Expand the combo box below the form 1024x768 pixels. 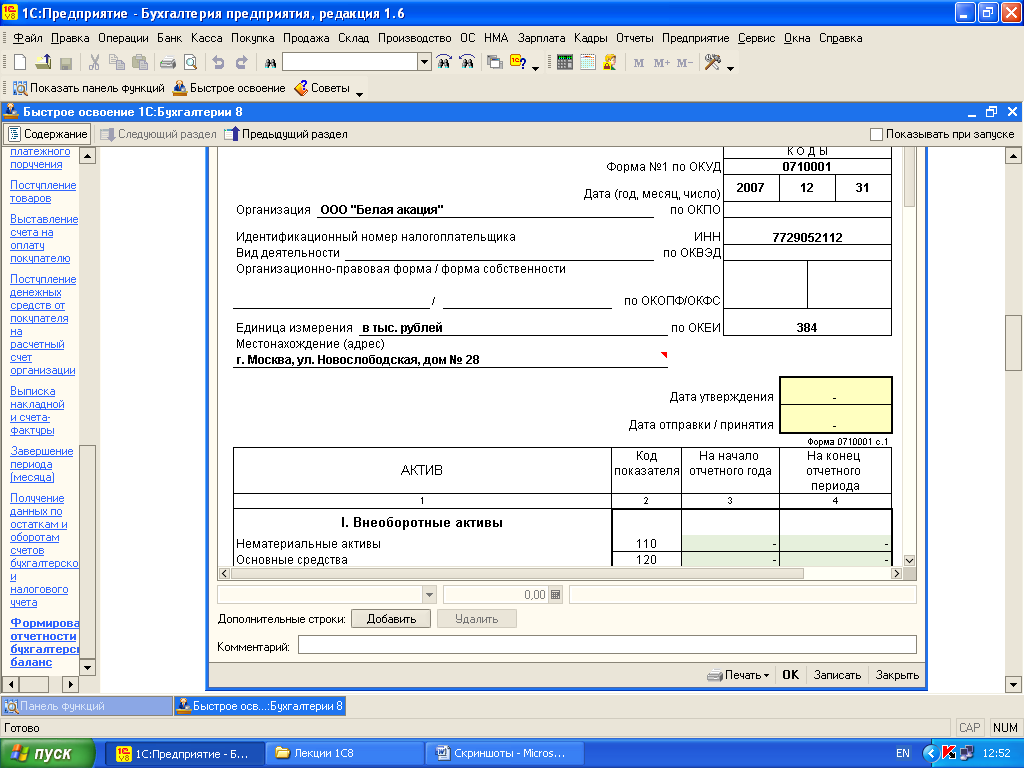[429, 594]
